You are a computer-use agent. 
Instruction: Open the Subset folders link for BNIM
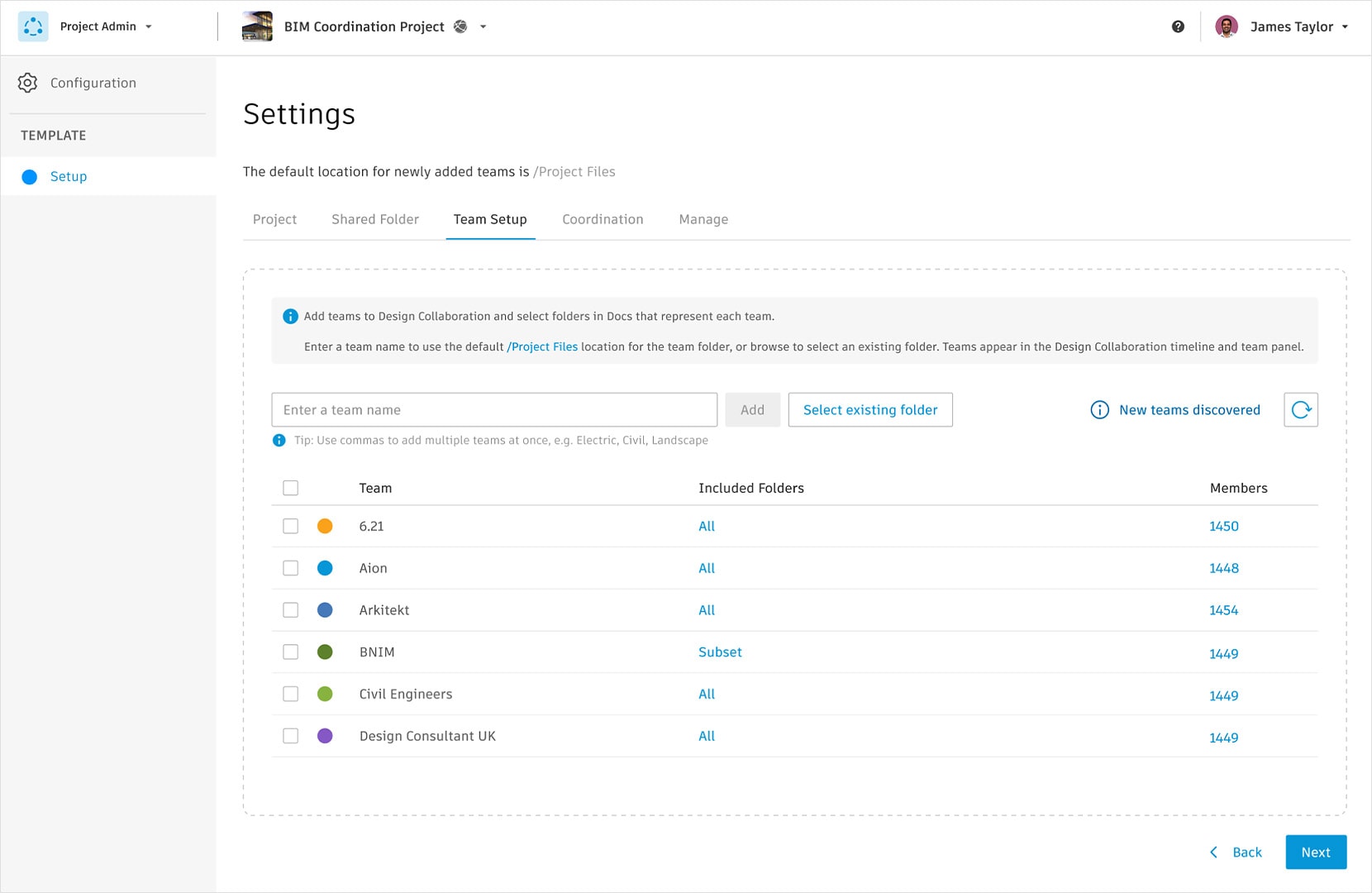(x=720, y=652)
